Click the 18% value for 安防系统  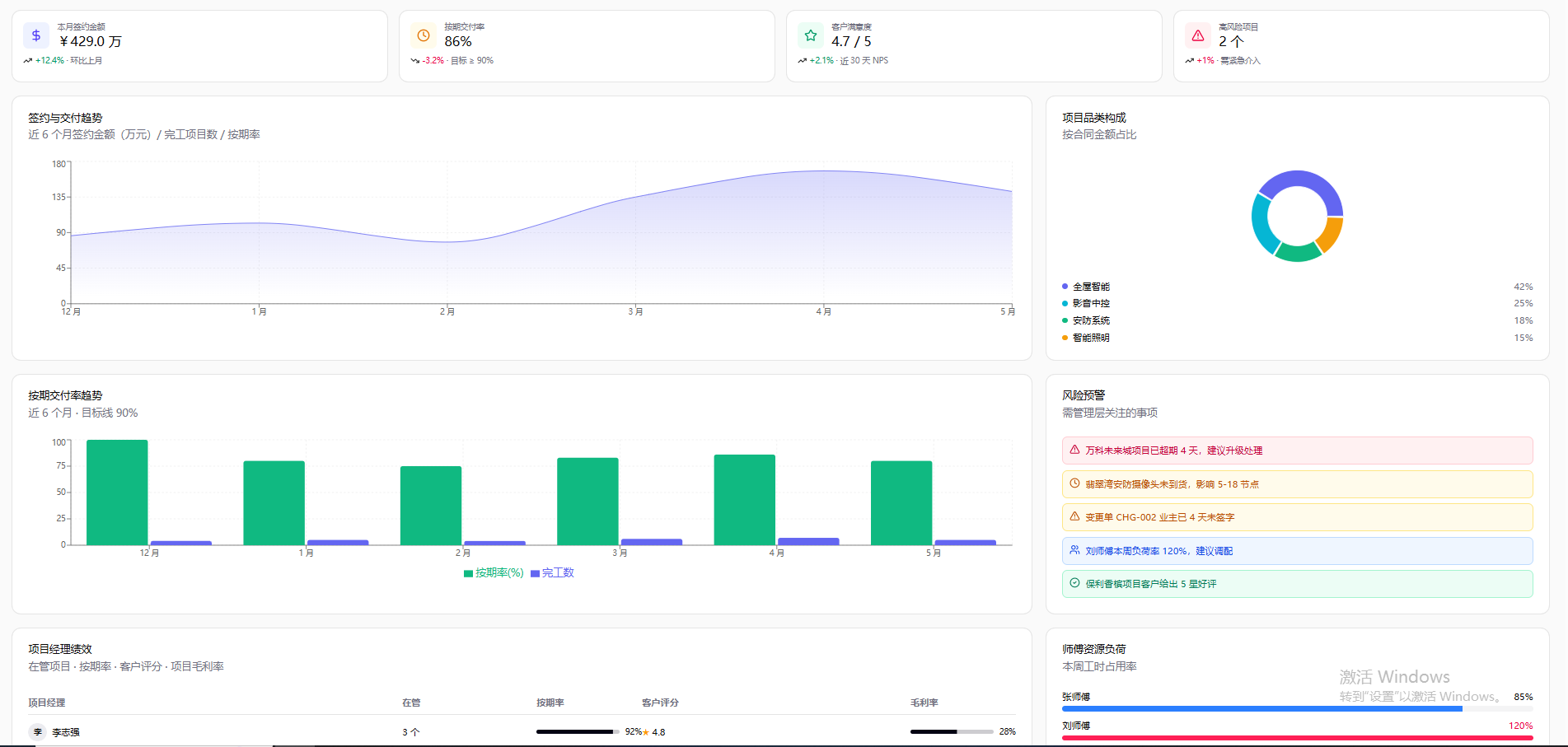point(1524,321)
